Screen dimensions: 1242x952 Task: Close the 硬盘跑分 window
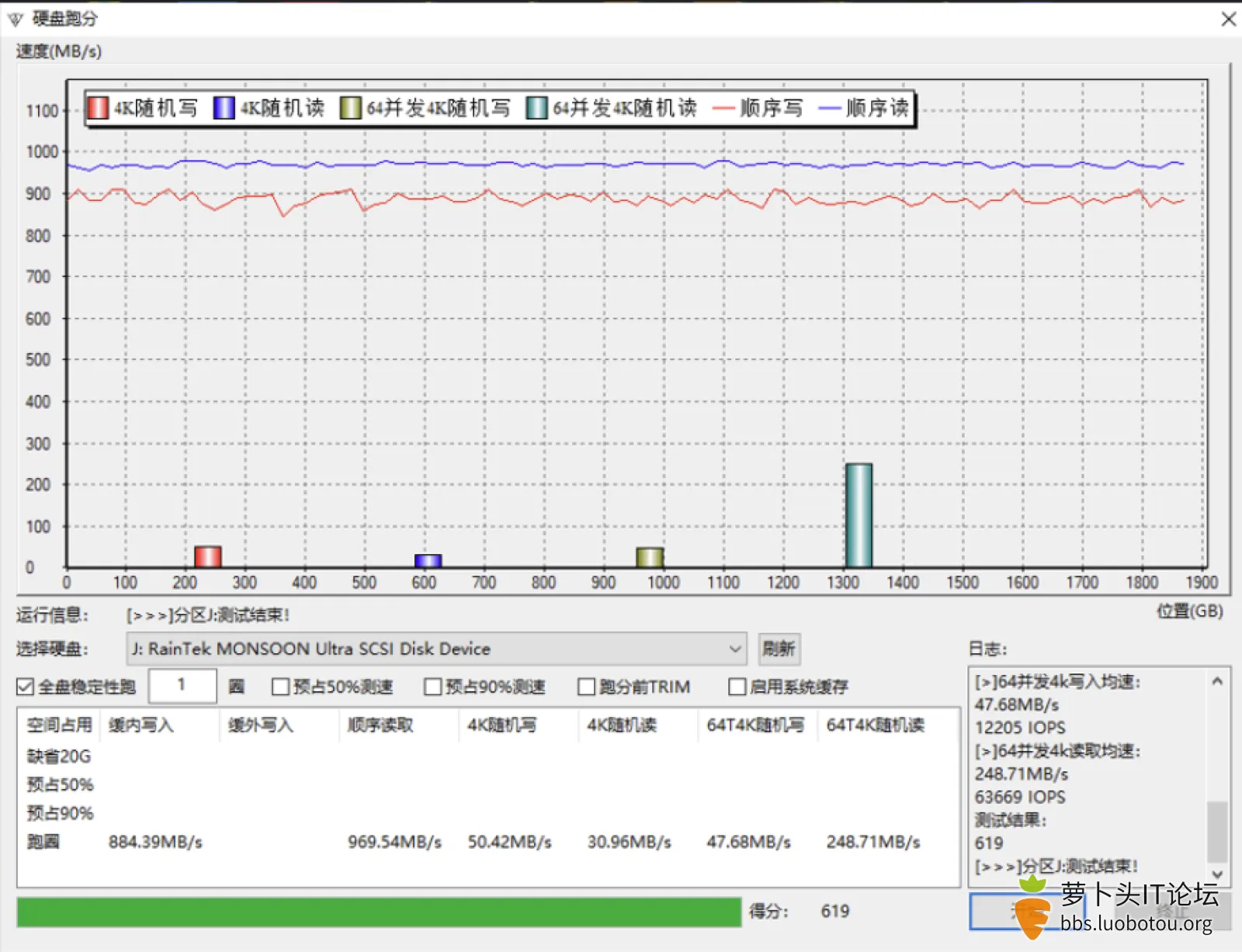pos(1228,19)
